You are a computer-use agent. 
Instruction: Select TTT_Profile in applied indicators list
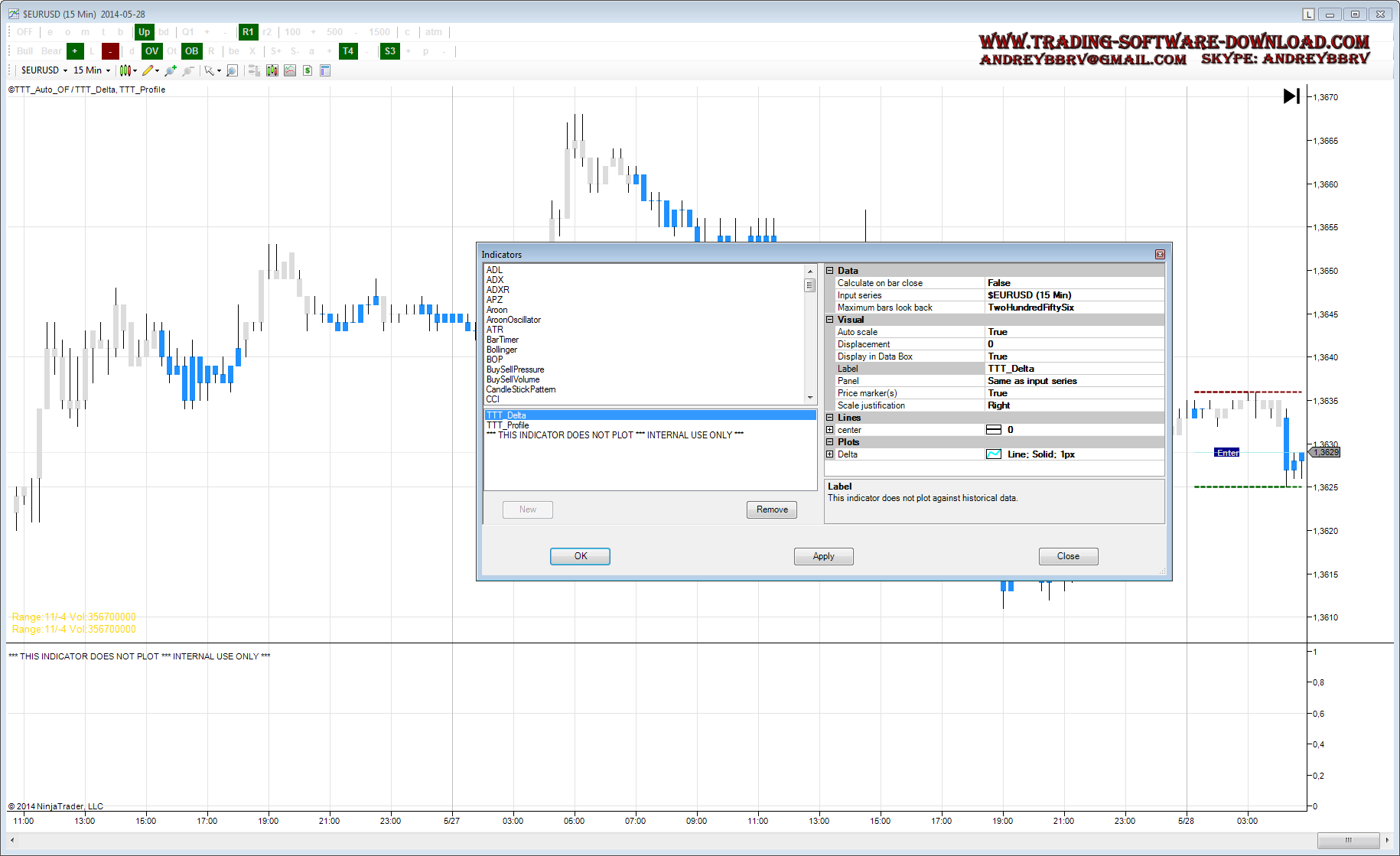pos(508,425)
